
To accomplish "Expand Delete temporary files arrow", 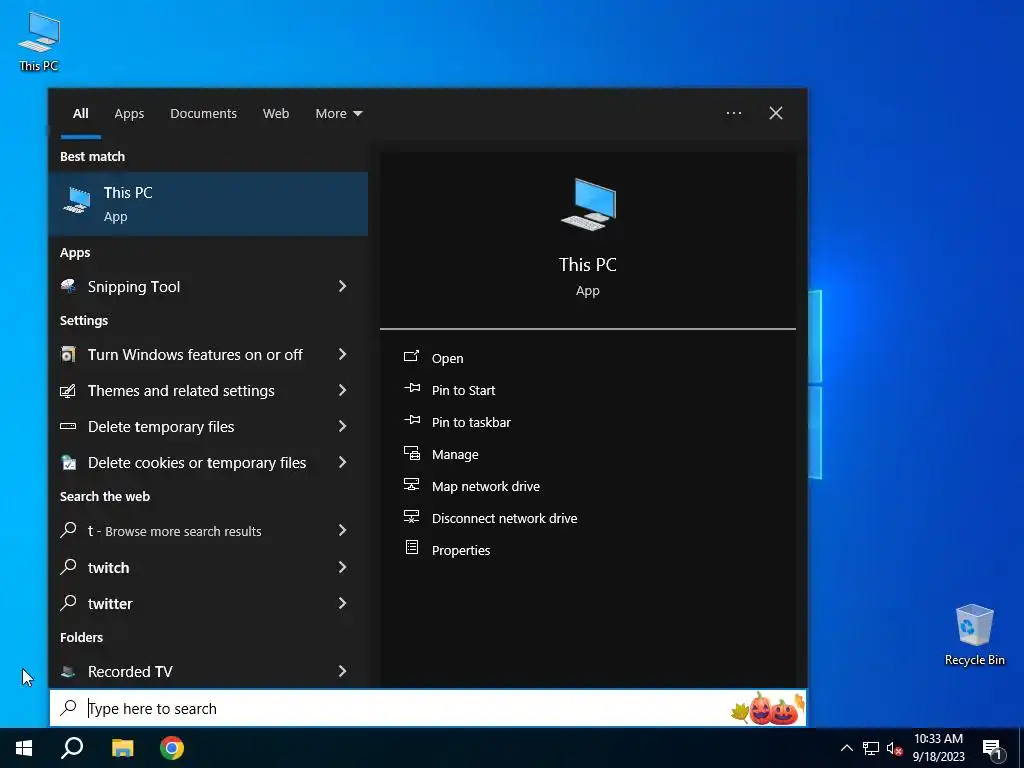I will (x=342, y=426).
